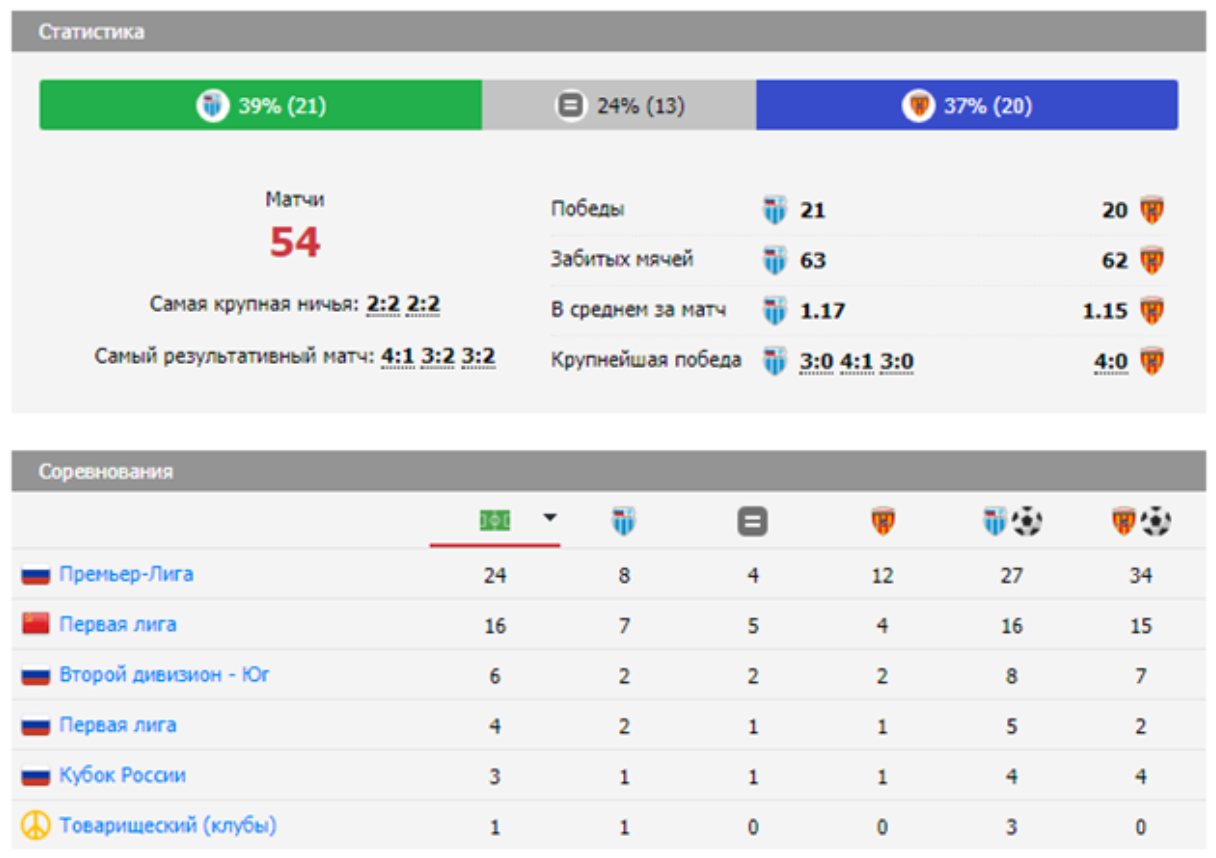The image size is (1216, 858).
Task: Click blue-striped team wins column header icon
Action: (x=624, y=521)
